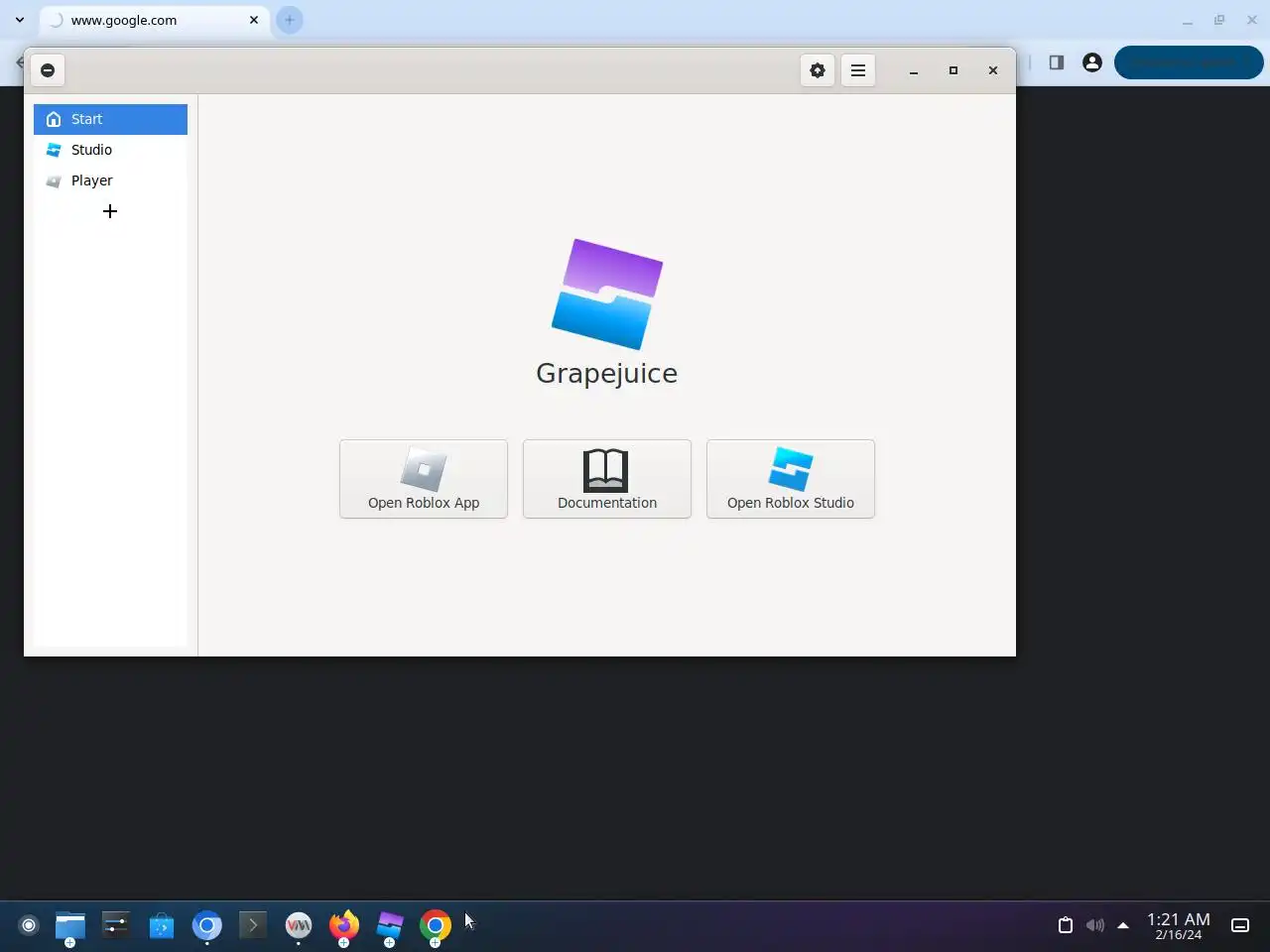
Task: Open Roblox App button
Action: 424,479
